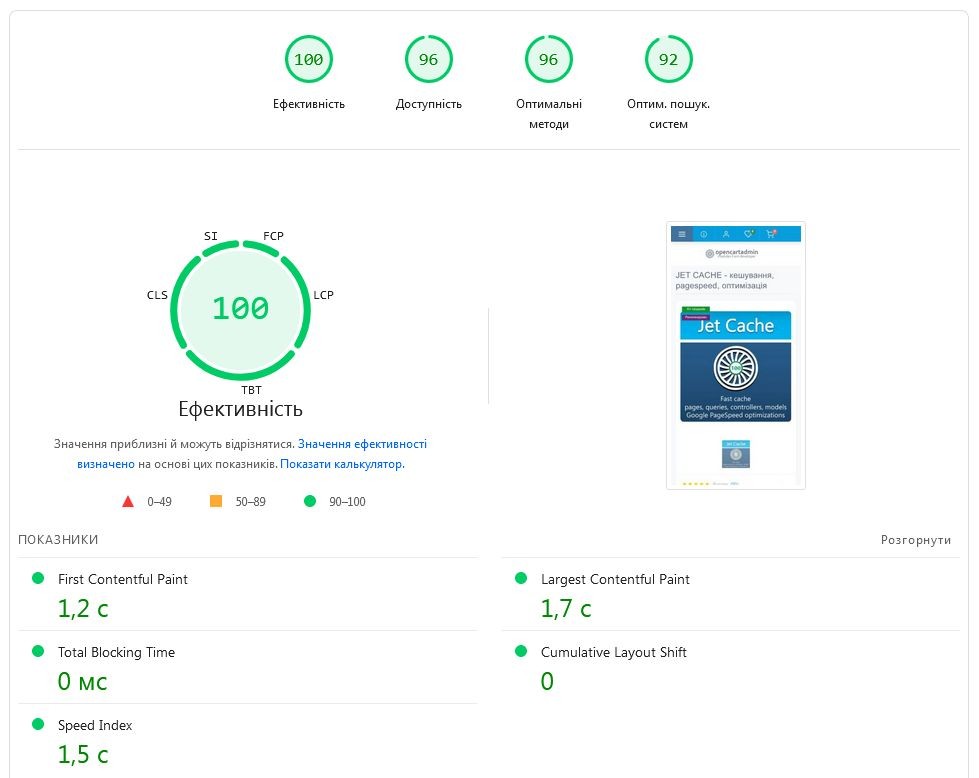Click the red triangle in the 0–49 legend
This screenshot has height=778, width=979.
pos(128,501)
